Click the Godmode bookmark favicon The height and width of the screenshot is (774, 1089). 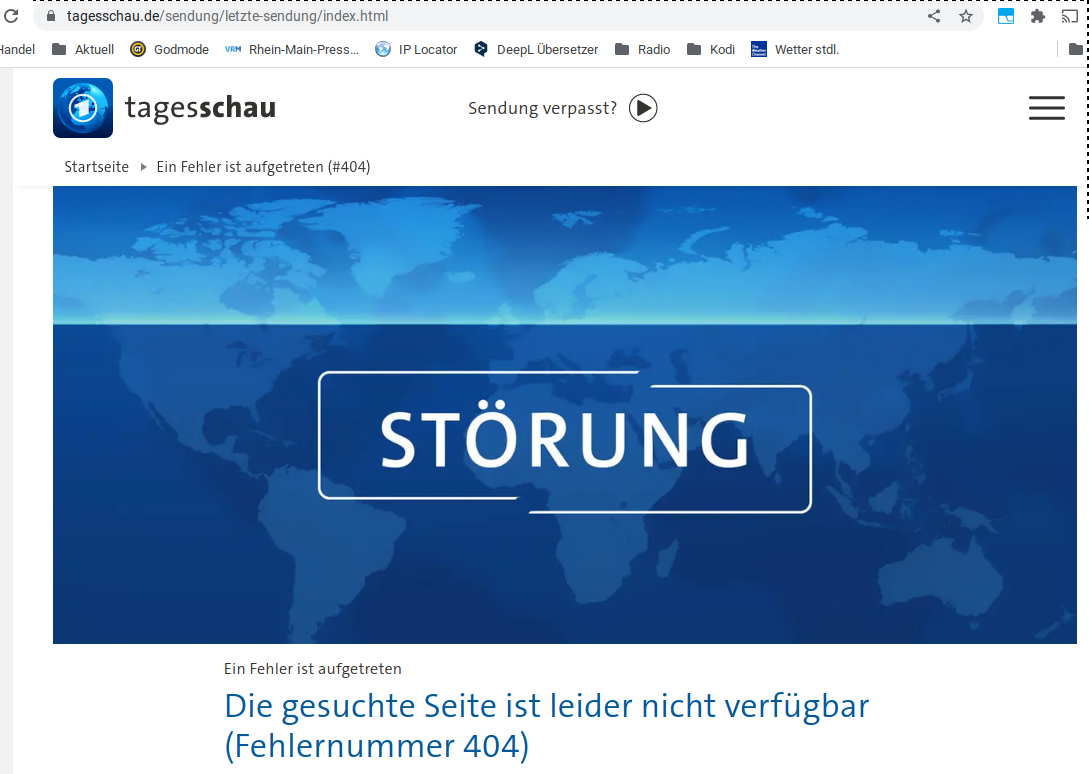(138, 49)
